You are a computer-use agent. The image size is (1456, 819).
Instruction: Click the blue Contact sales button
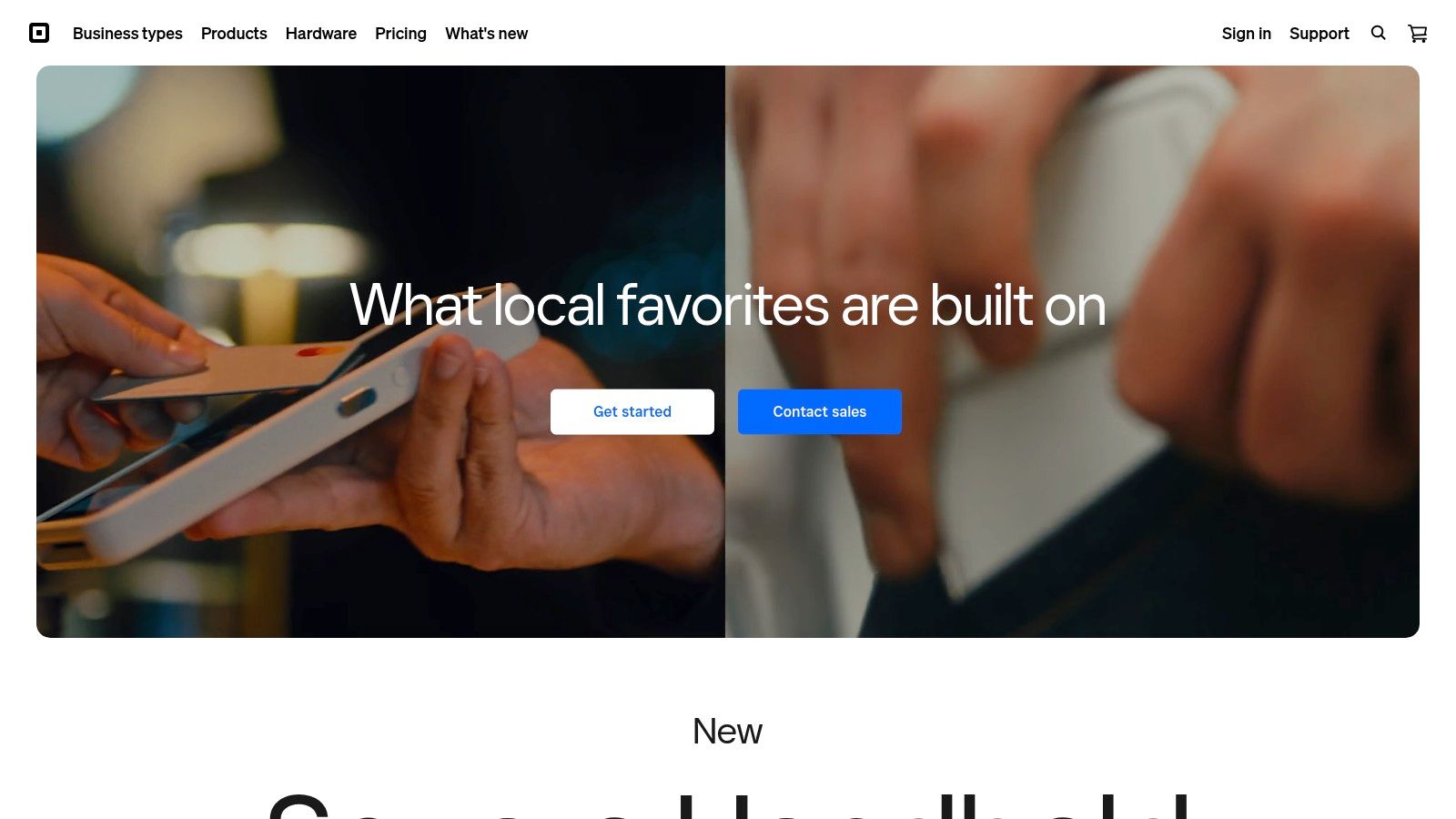pos(820,411)
